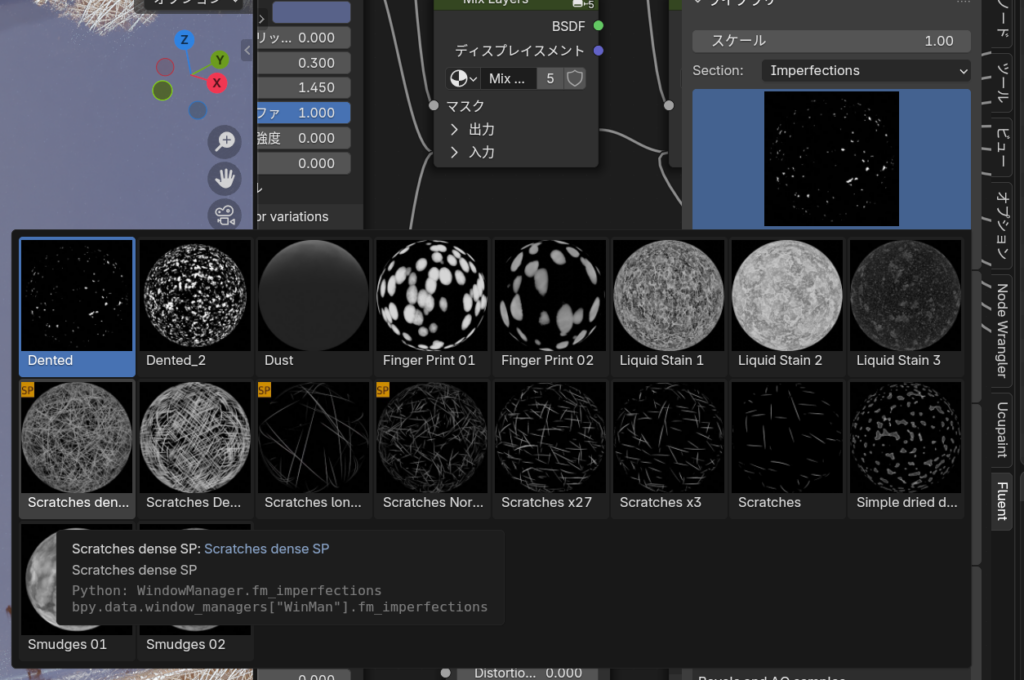Open the node group browse icon
Screen dimensions: 1024x680
click(x=462, y=79)
